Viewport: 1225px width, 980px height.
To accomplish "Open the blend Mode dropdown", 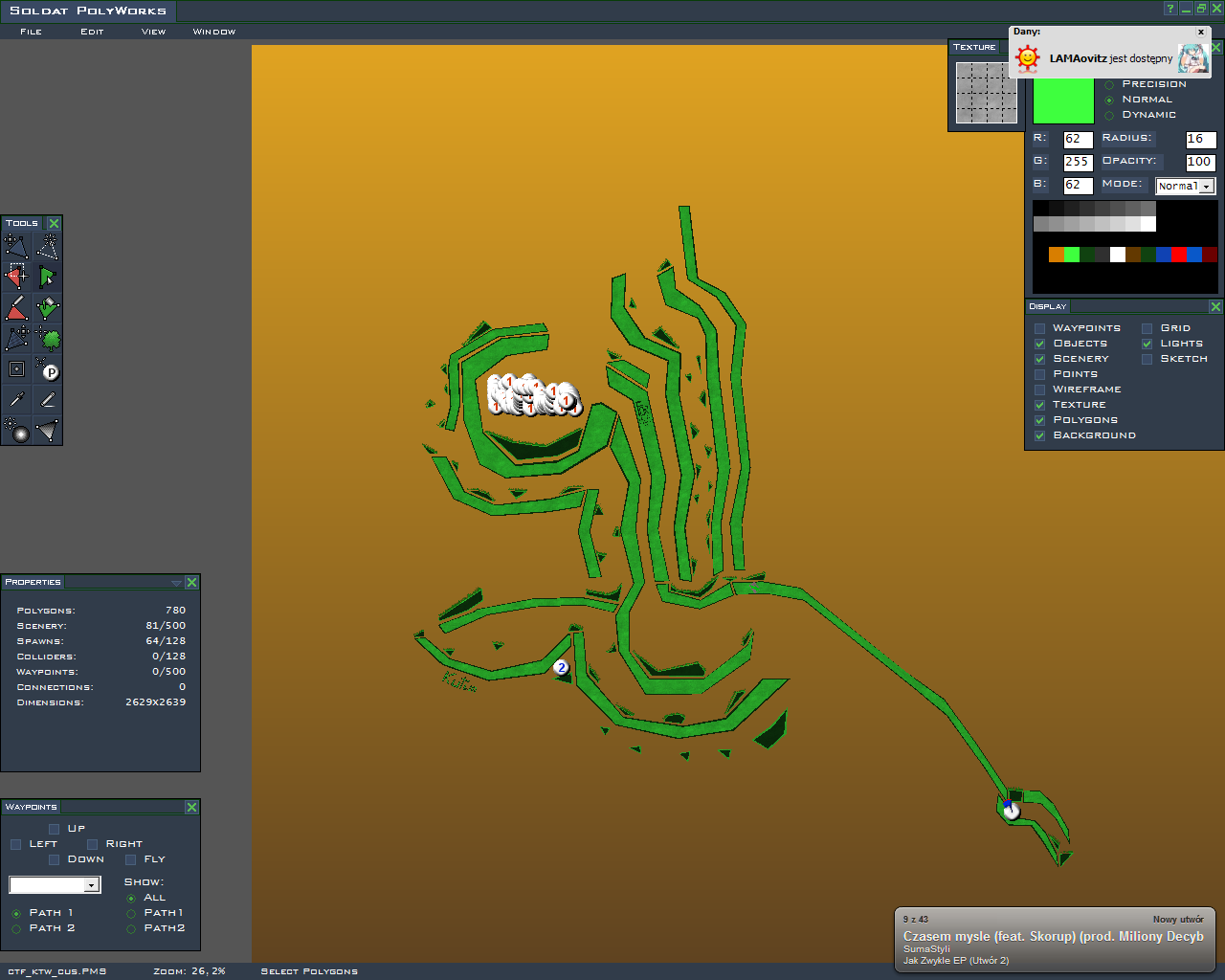I will pos(1185,186).
